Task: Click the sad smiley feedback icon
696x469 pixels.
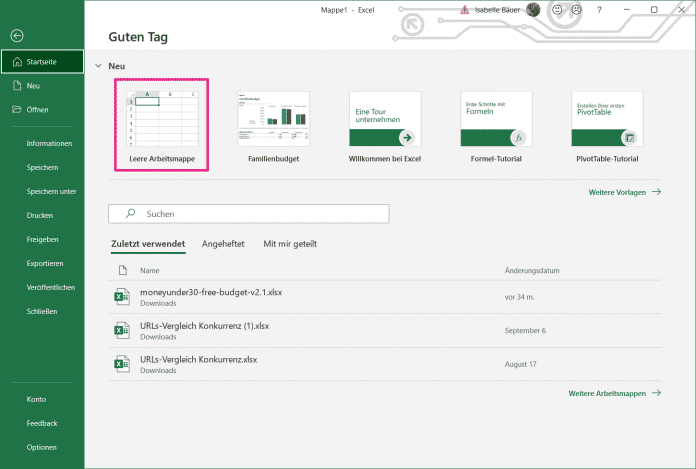Action: click(576, 9)
